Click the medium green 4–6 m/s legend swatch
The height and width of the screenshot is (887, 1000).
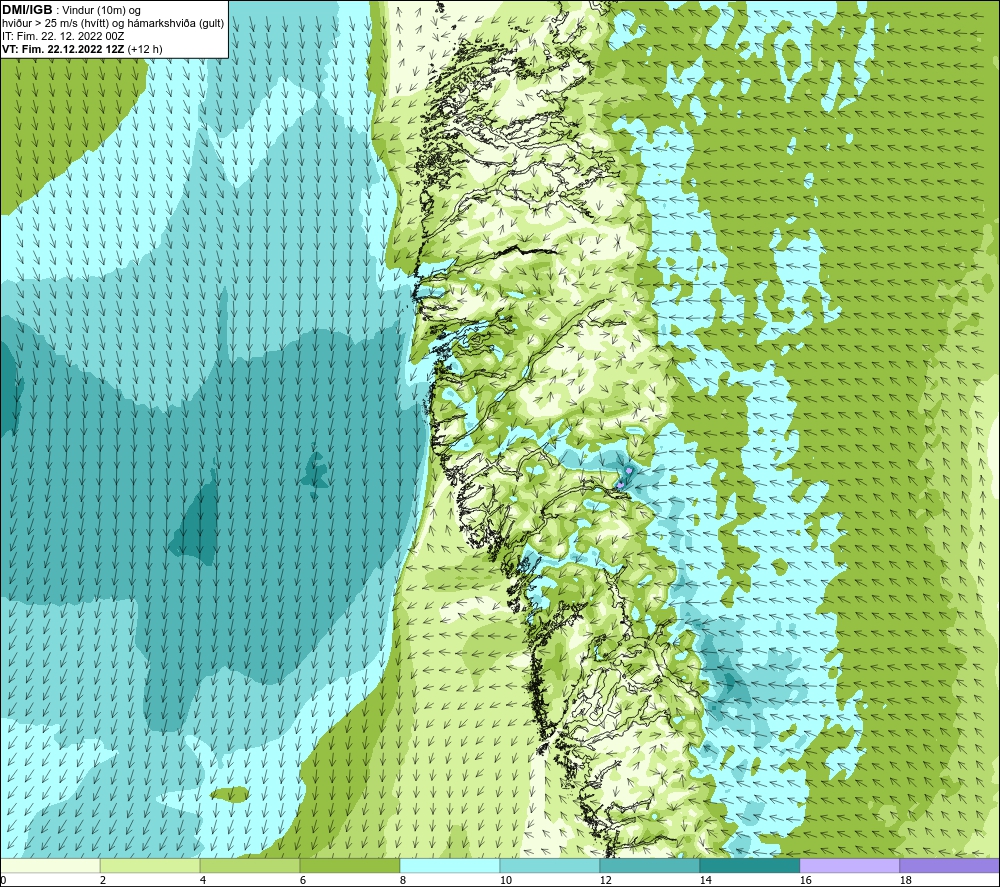250,865
